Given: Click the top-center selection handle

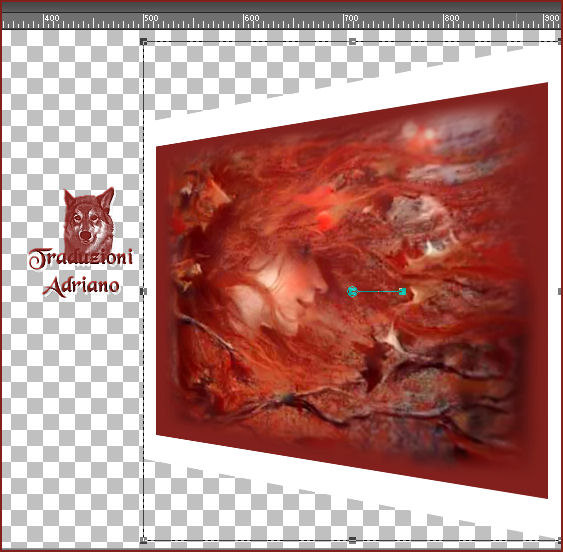Looking at the screenshot, I should click(x=352, y=41).
